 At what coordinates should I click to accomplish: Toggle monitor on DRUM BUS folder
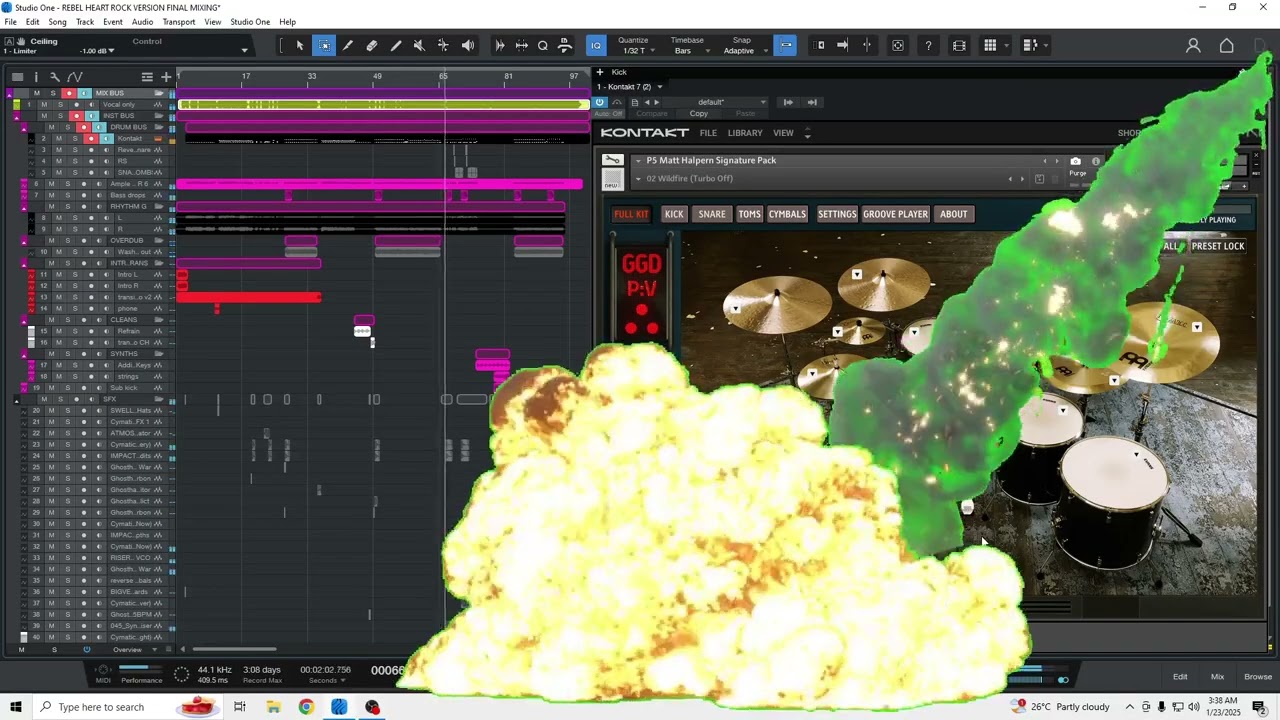99,127
